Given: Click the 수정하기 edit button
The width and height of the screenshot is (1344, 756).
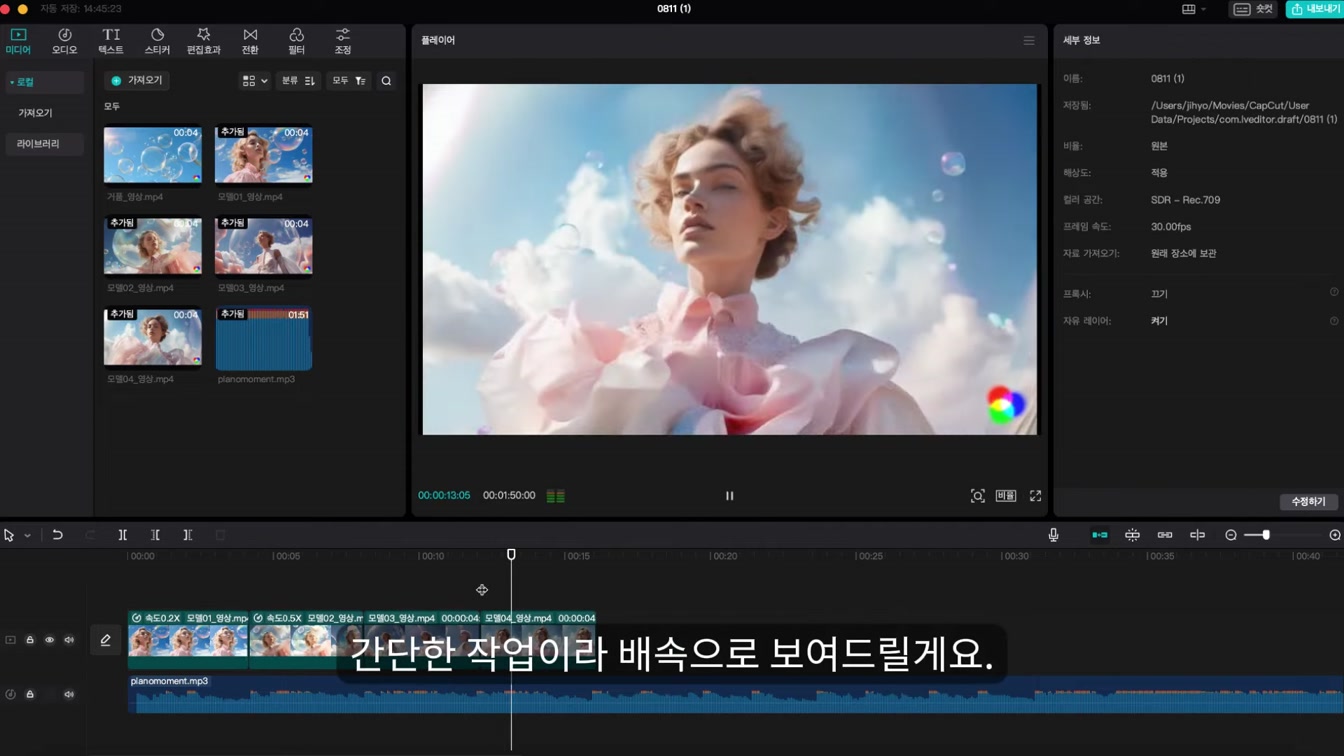Looking at the screenshot, I should (1308, 502).
